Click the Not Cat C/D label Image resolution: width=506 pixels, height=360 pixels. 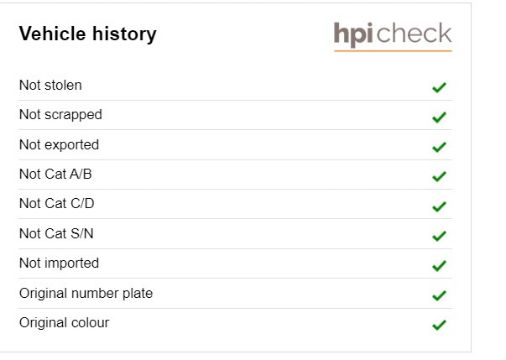tap(57, 203)
